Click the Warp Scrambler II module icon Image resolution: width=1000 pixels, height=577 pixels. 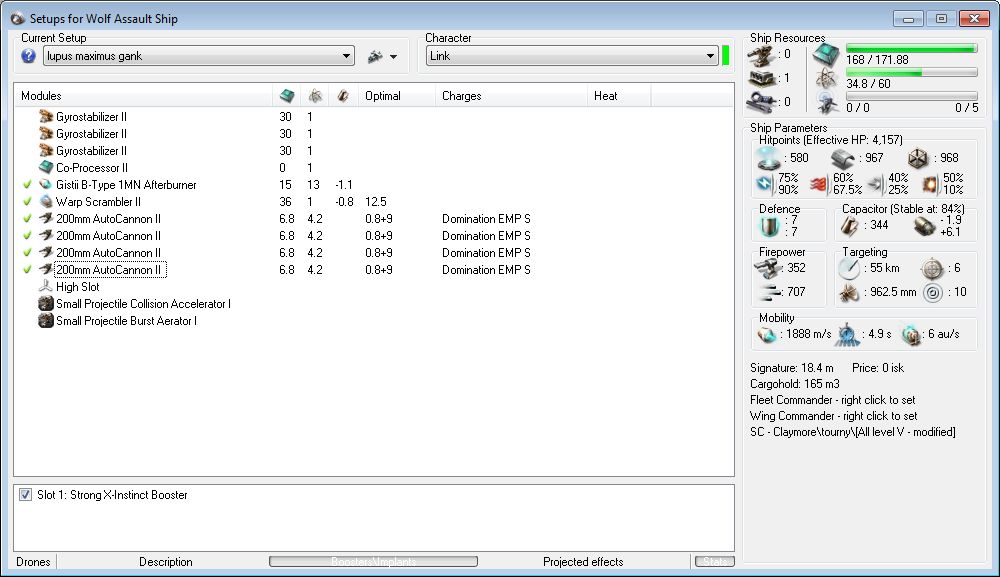45,201
